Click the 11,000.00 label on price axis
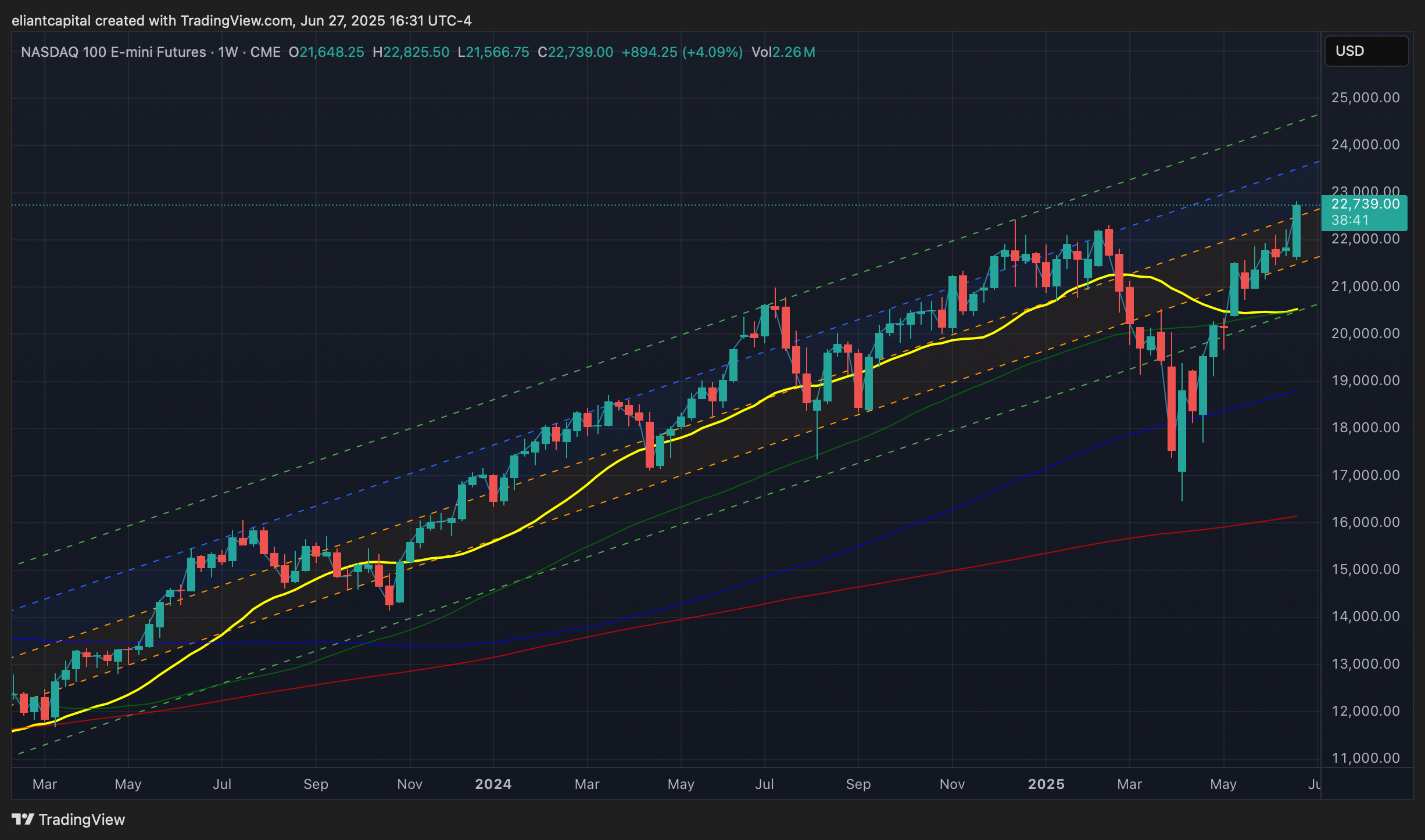 coord(1365,758)
